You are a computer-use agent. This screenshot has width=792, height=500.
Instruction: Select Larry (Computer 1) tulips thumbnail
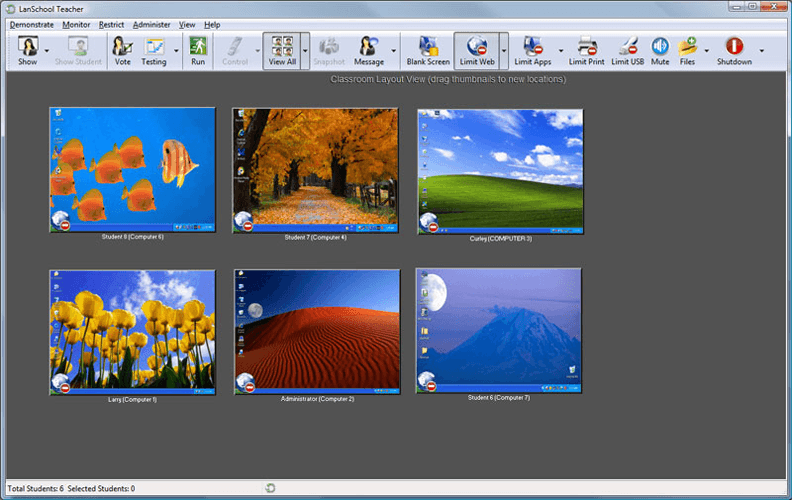coord(132,330)
